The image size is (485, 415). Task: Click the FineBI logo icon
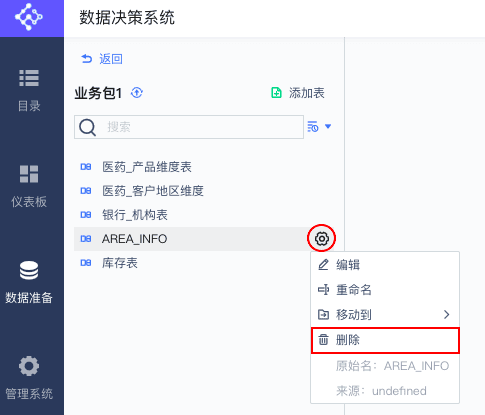29,17
